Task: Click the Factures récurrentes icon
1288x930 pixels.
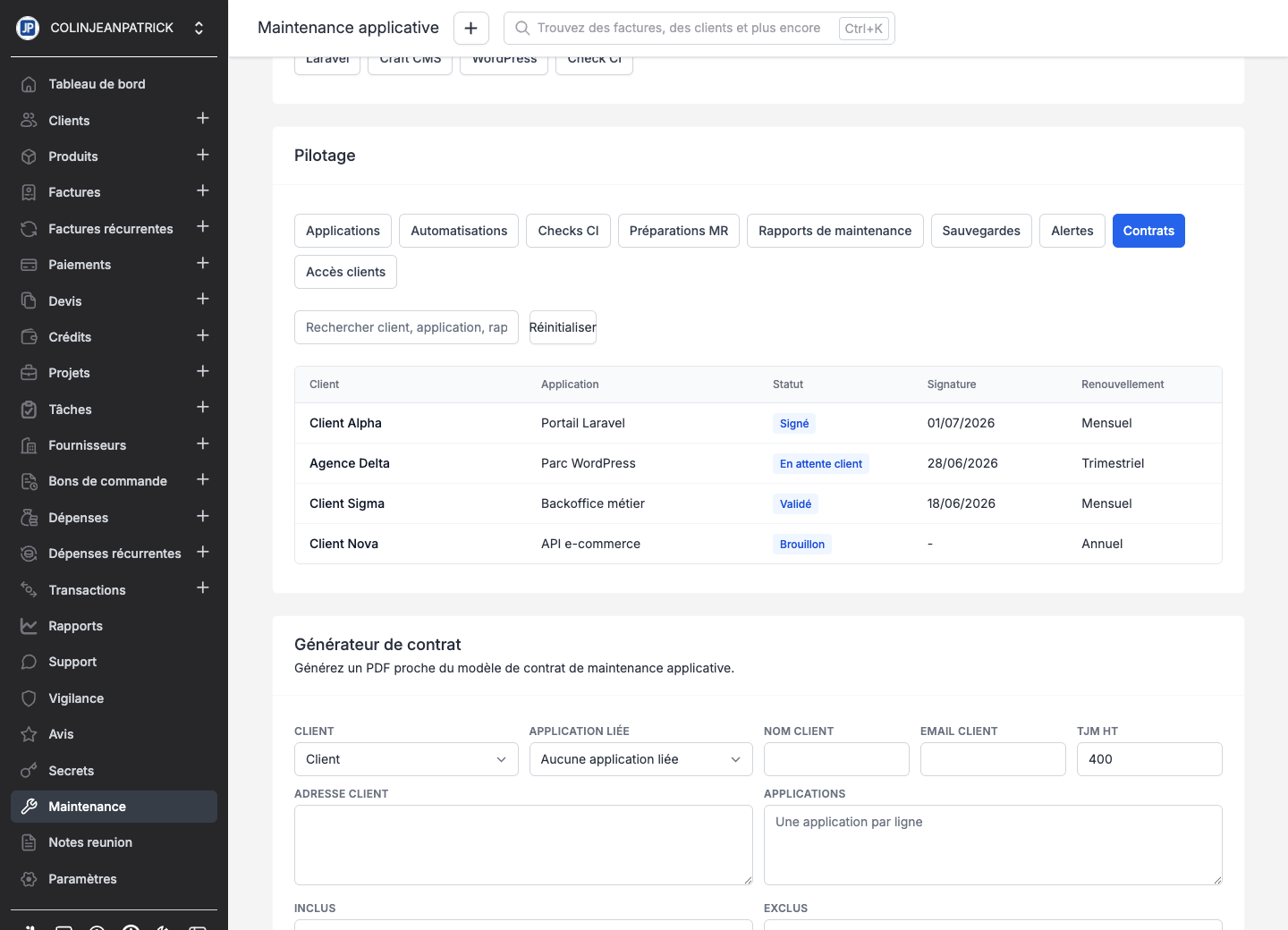Action: click(x=29, y=229)
